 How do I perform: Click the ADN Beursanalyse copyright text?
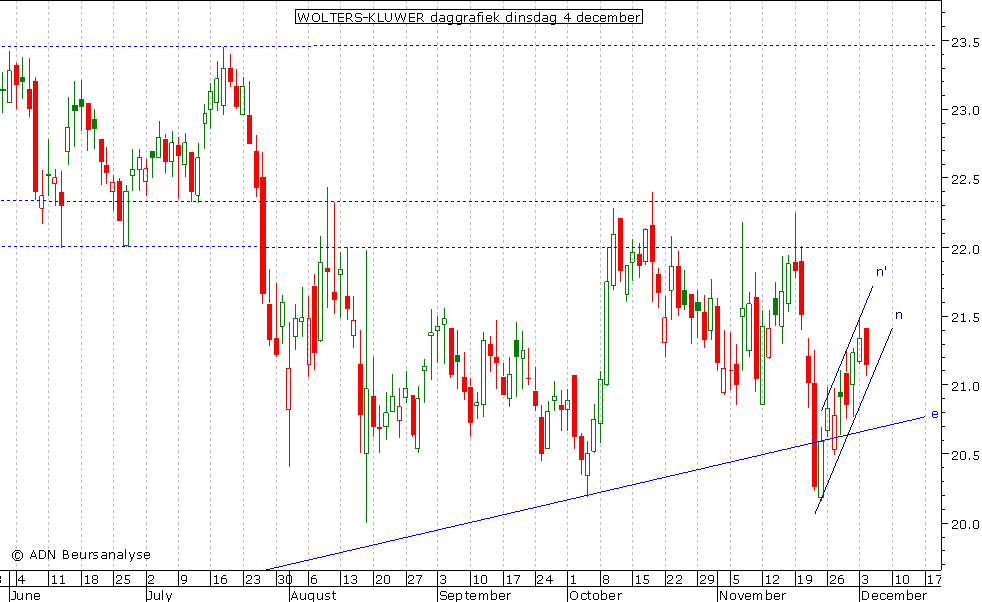81,554
